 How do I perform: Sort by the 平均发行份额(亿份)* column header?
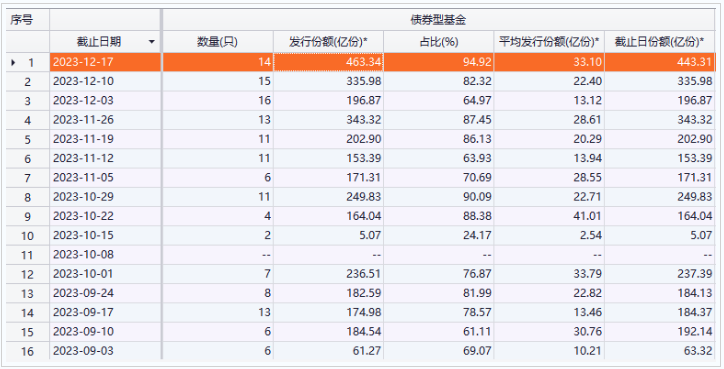pyautogui.click(x=549, y=42)
